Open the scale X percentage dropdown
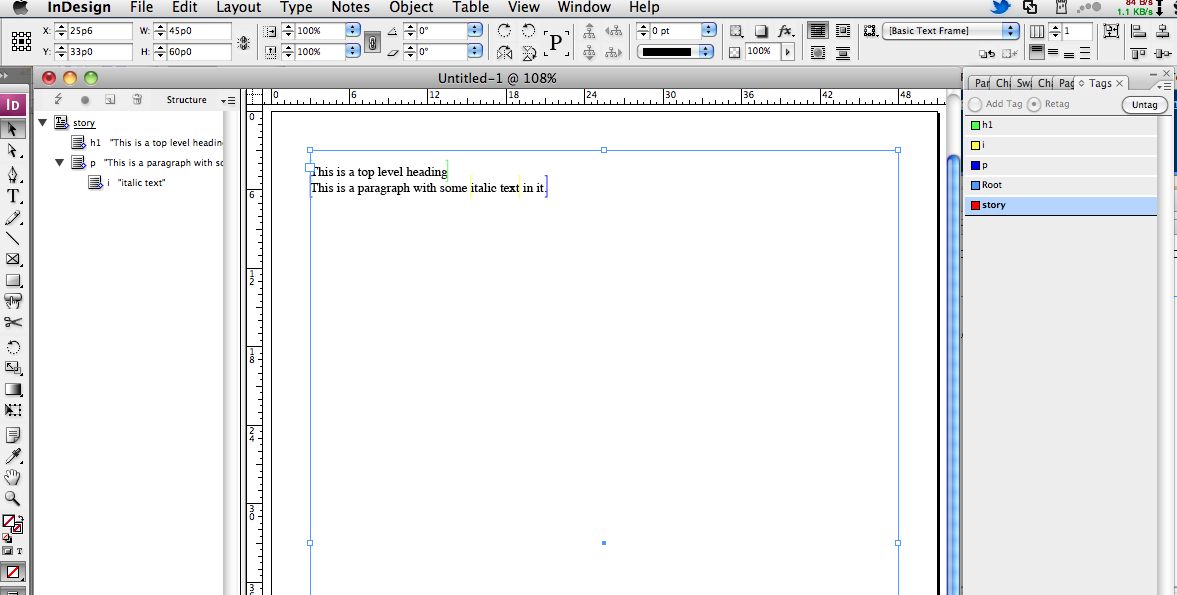The image size is (1177, 595). pyautogui.click(x=353, y=31)
